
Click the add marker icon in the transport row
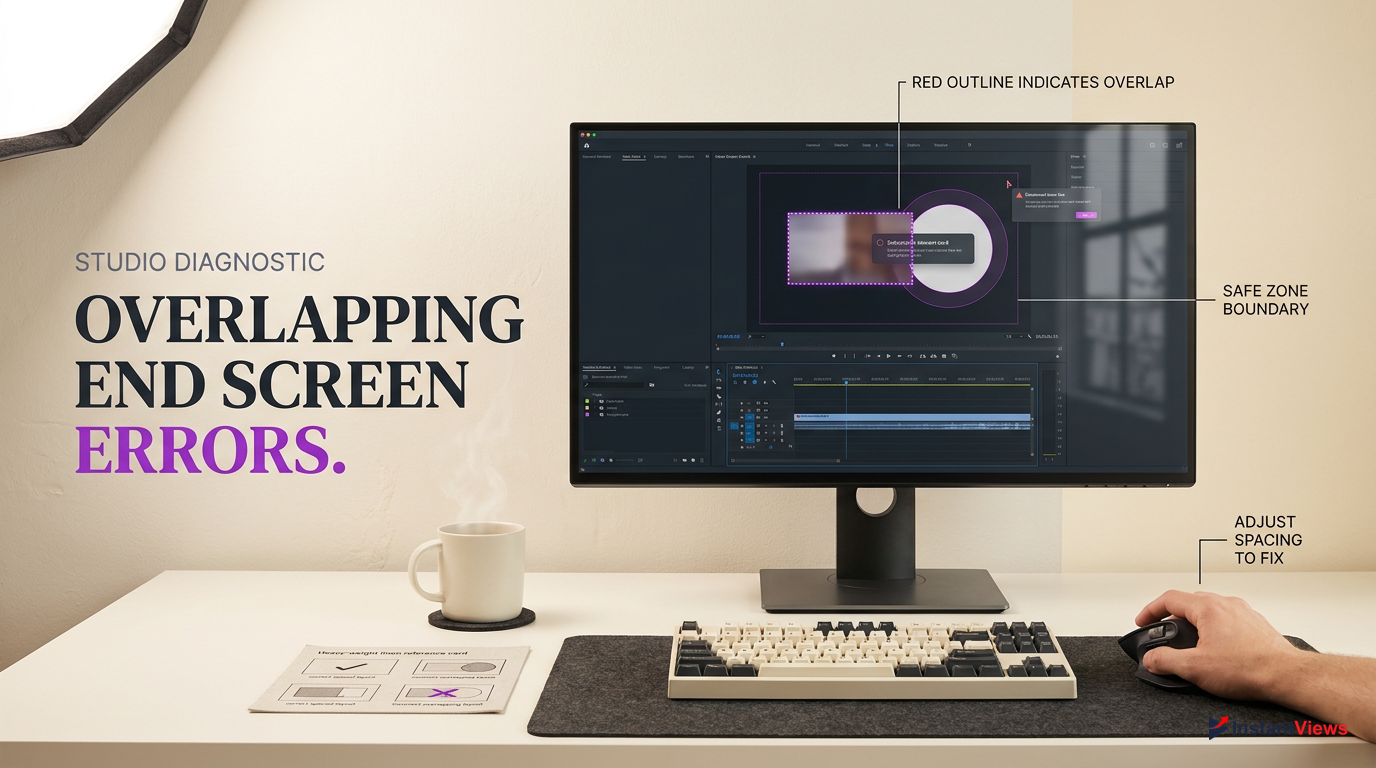pos(834,356)
